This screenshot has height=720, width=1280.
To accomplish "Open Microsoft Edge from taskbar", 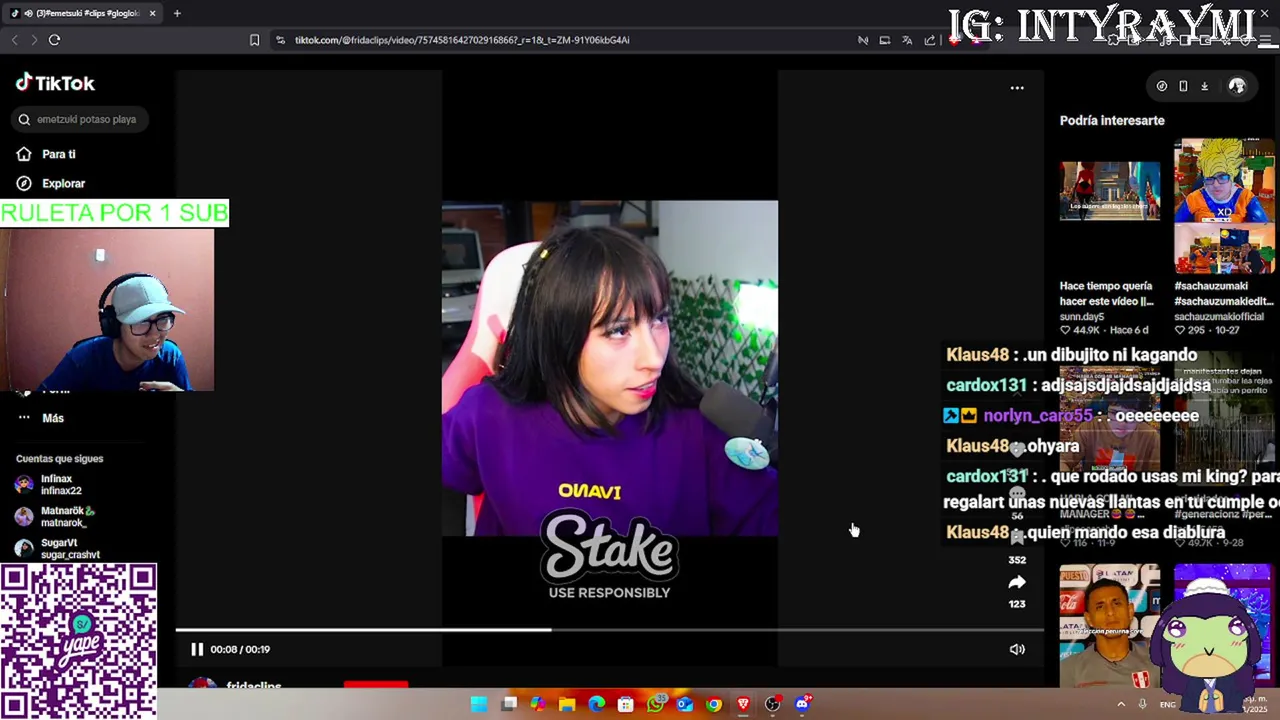I will pos(596,704).
